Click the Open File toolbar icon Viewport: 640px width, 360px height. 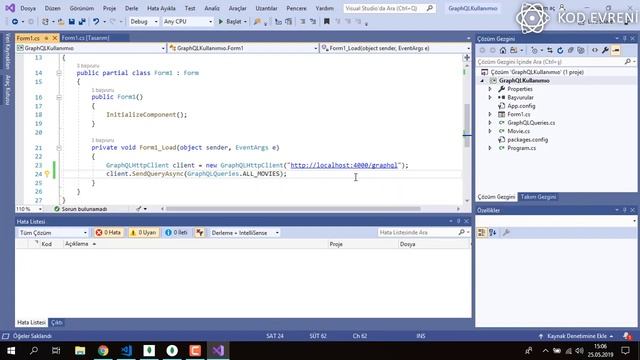(x=60, y=22)
